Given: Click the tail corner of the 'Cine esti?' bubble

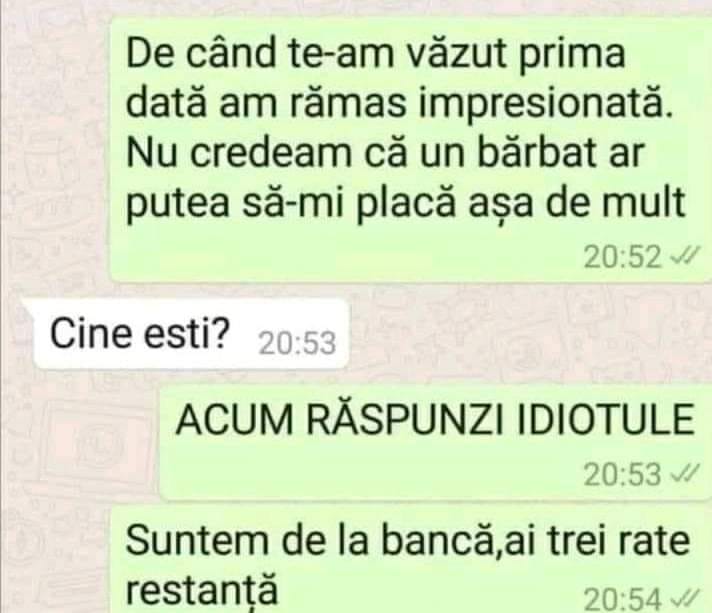Looking at the screenshot, I should pyautogui.click(x=28, y=310).
